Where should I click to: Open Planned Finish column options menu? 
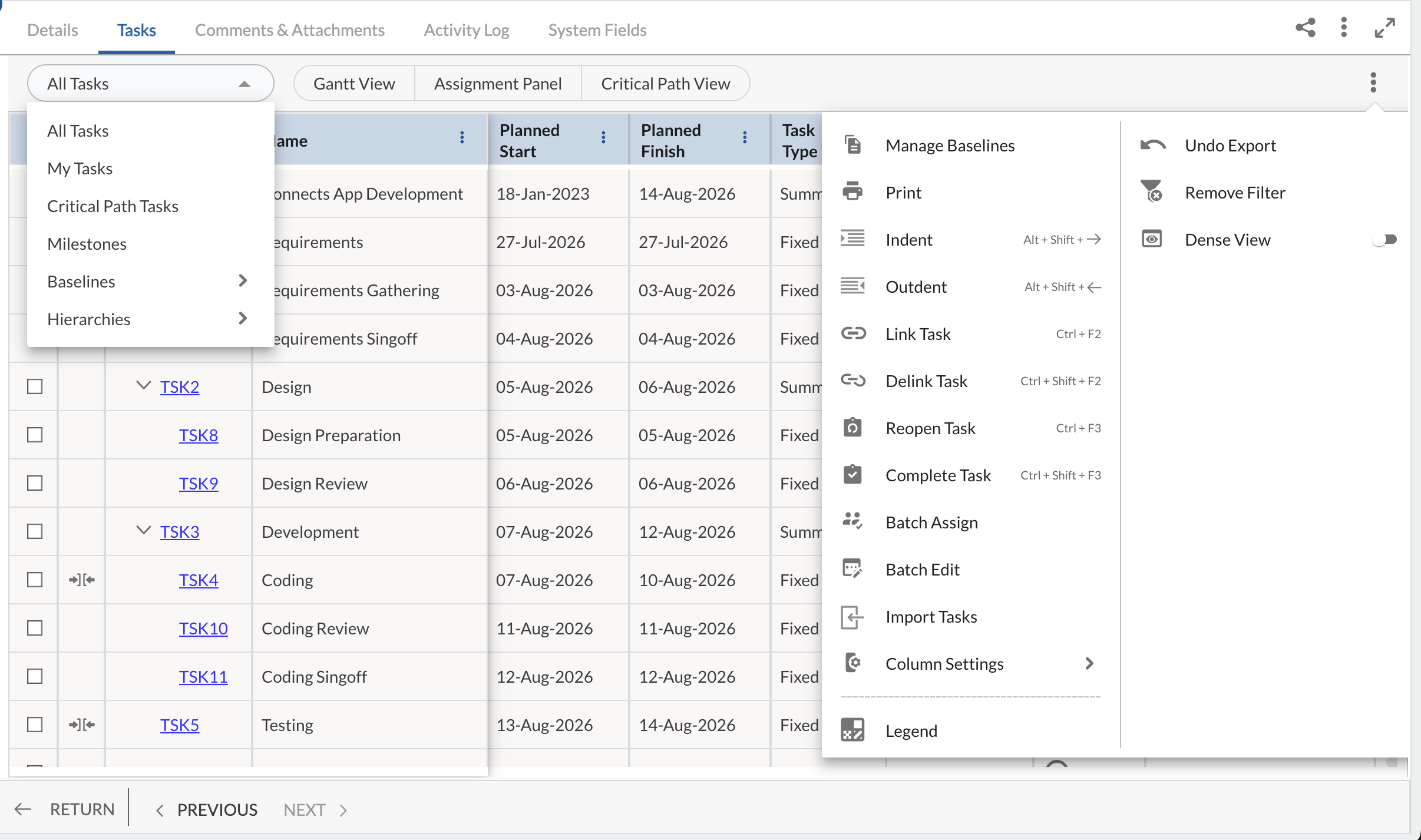point(745,138)
